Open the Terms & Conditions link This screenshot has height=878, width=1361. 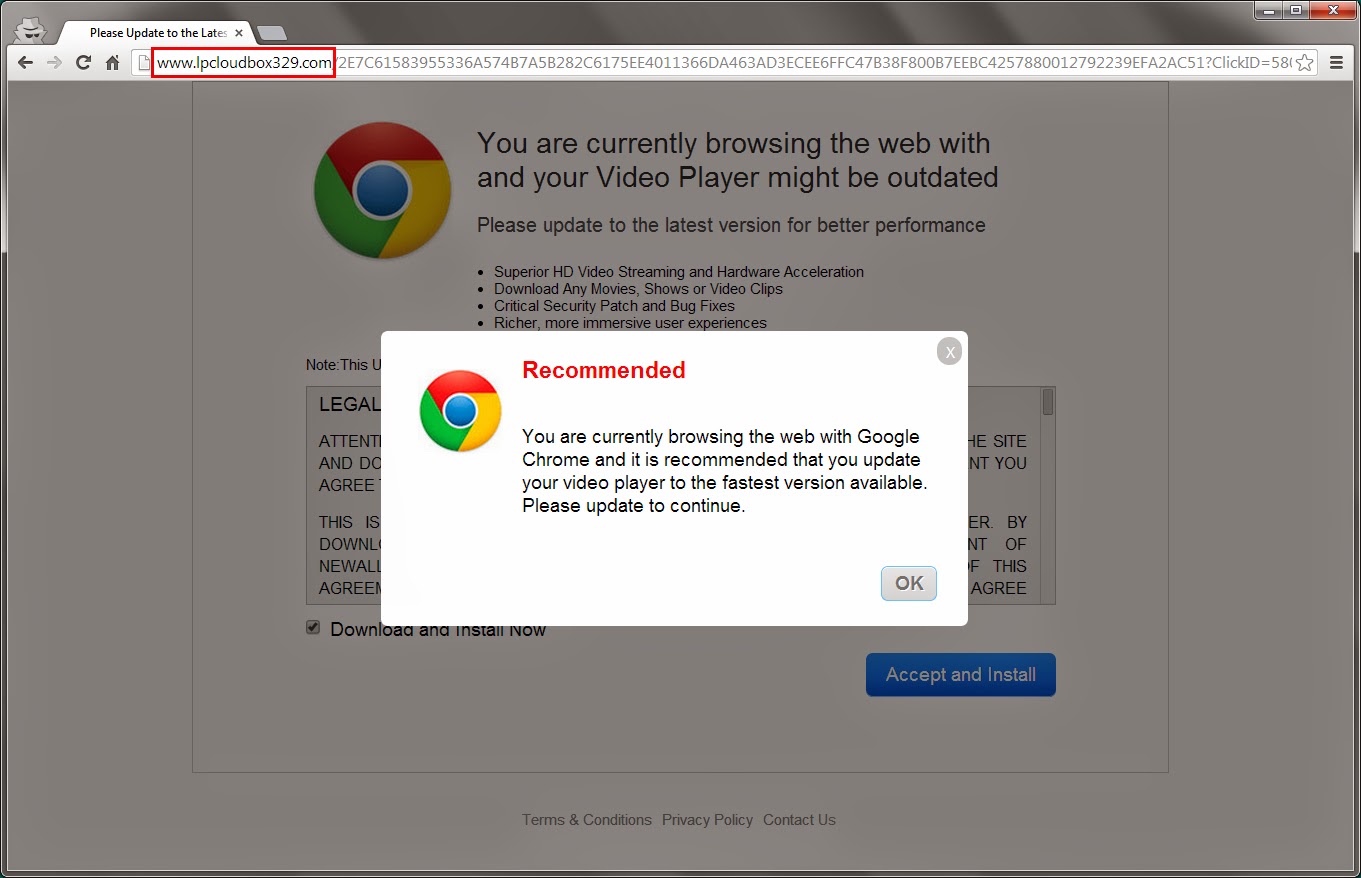click(587, 820)
